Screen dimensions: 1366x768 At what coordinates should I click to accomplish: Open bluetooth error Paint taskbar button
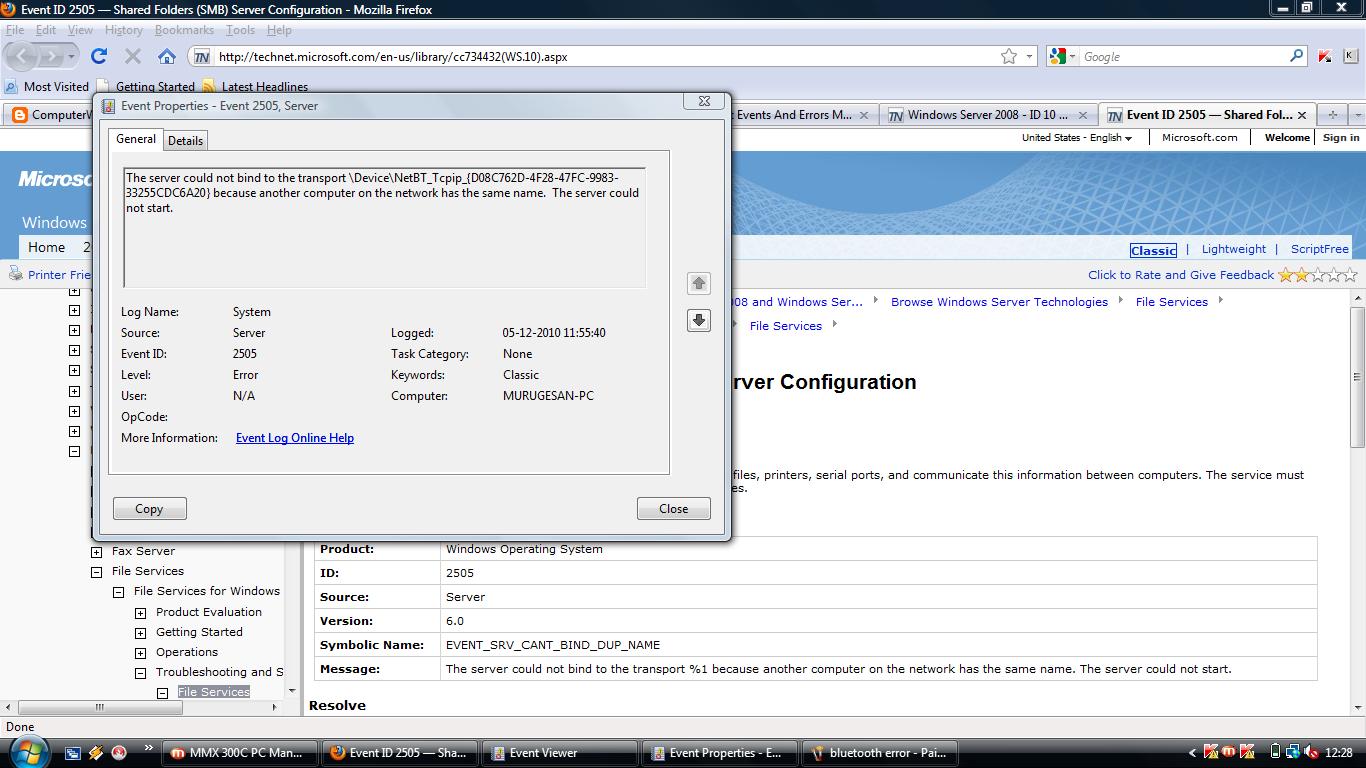tap(879, 753)
